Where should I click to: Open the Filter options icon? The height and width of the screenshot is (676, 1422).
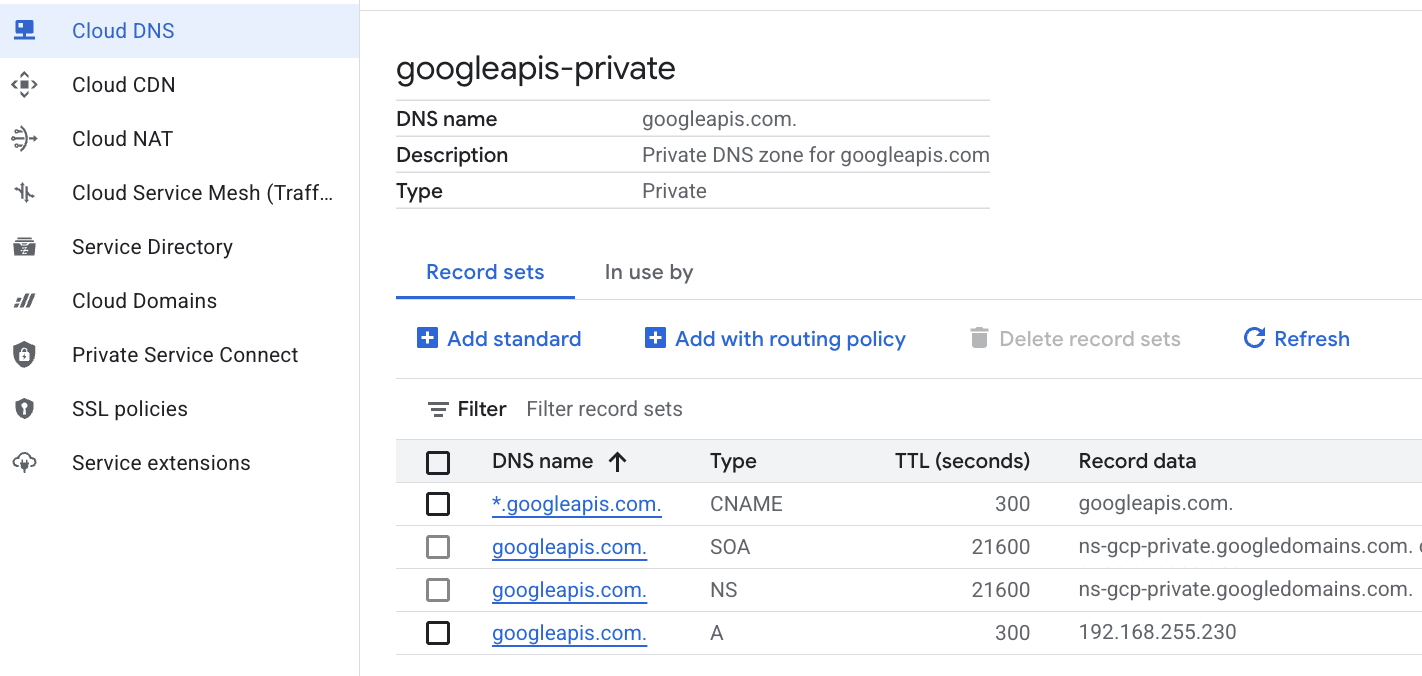[438, 409]
